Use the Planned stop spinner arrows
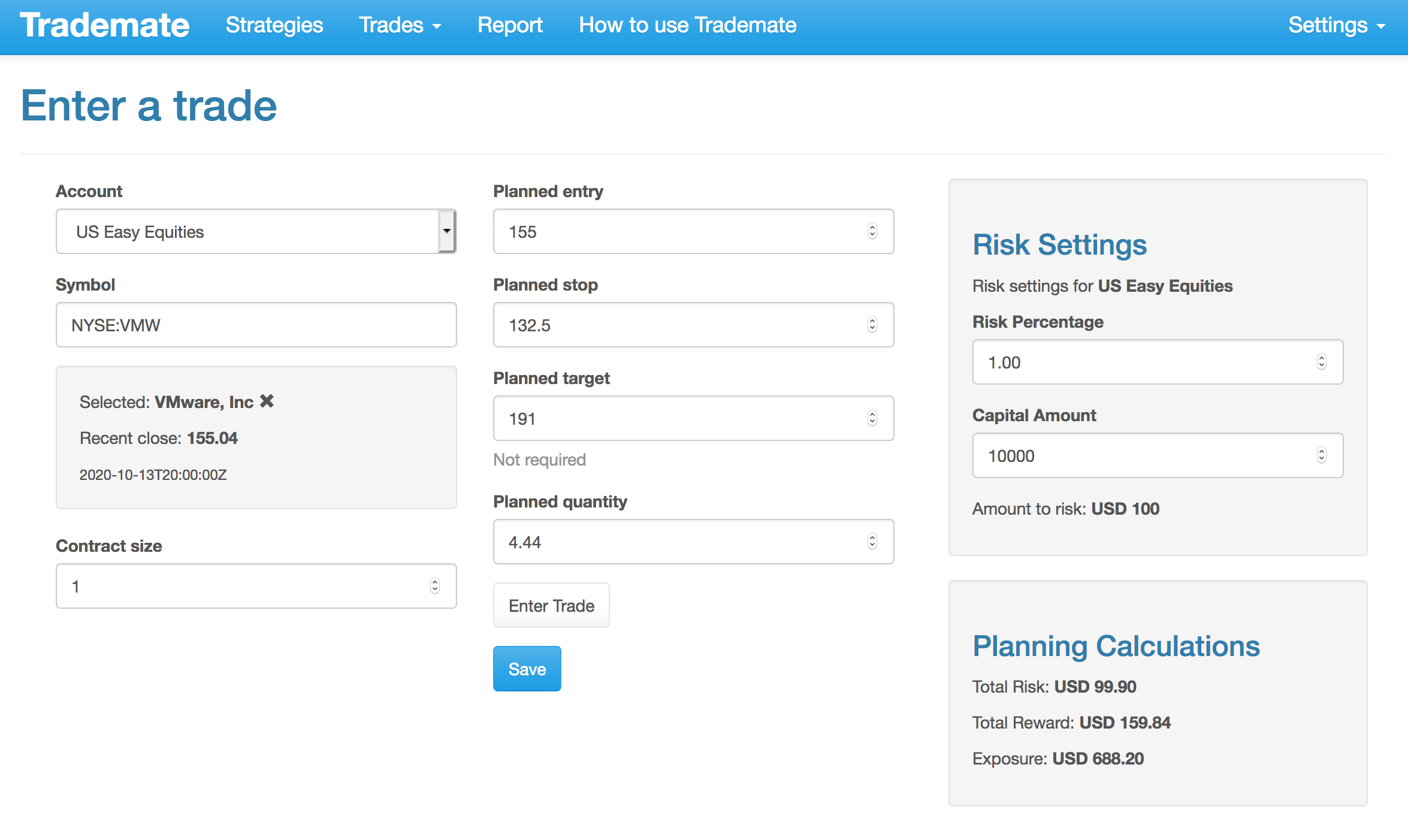 coord(872,325)
